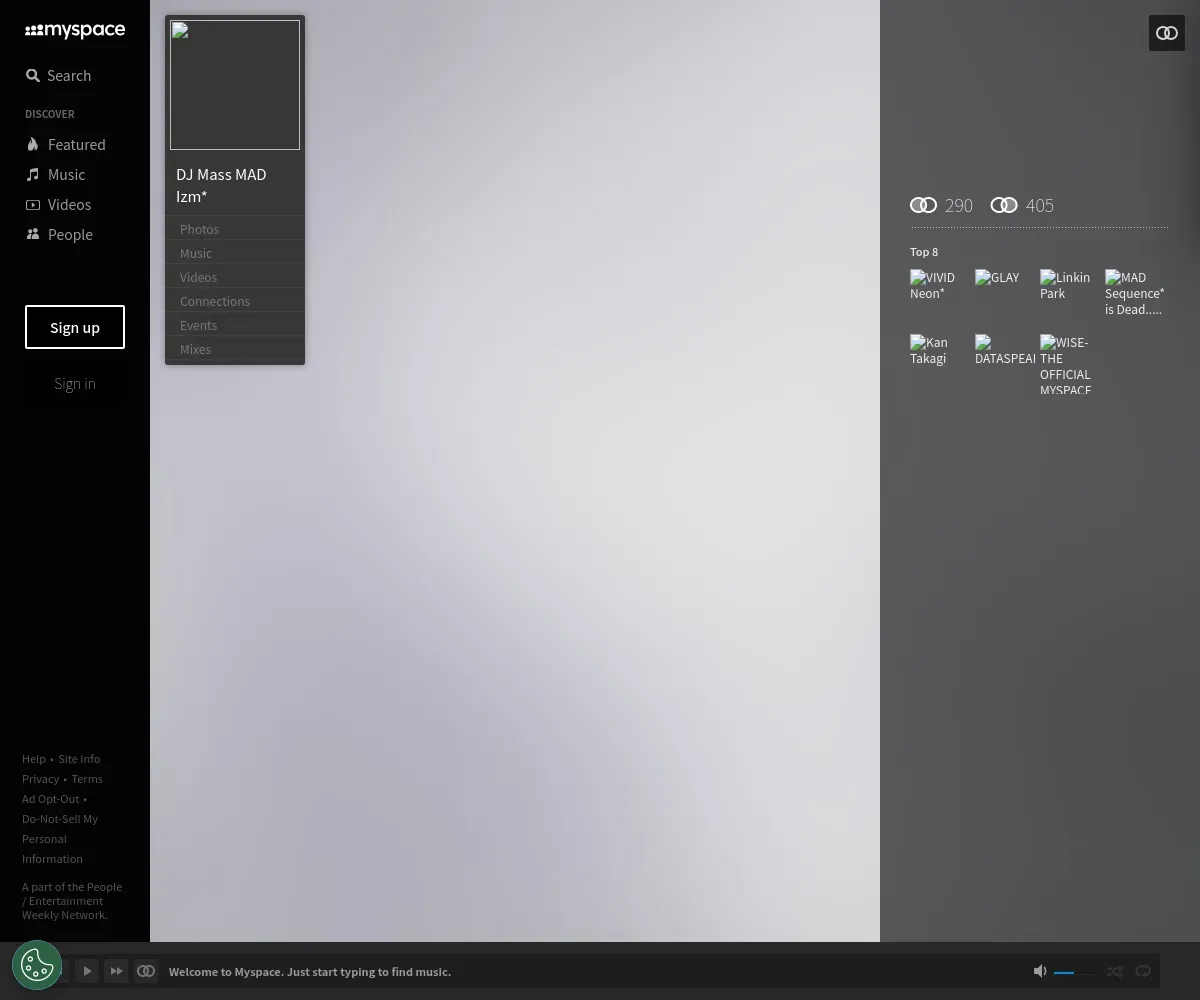Open the Terms footer link
This screenshot has height=1000, width=1200.
87,779
